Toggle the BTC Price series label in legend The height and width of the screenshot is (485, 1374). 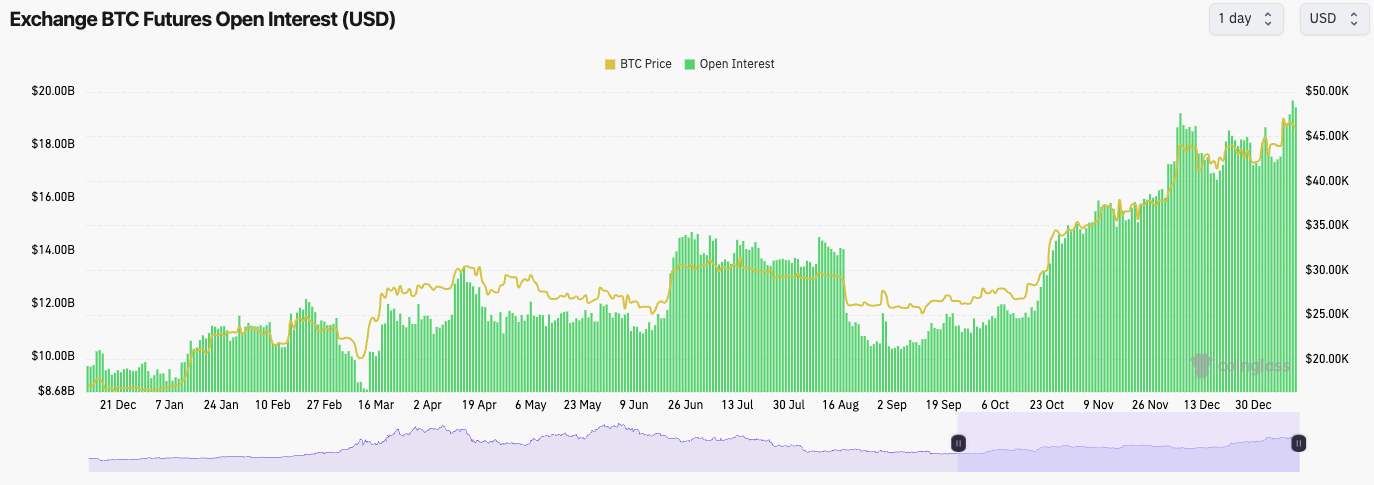(x=645, y=64)
